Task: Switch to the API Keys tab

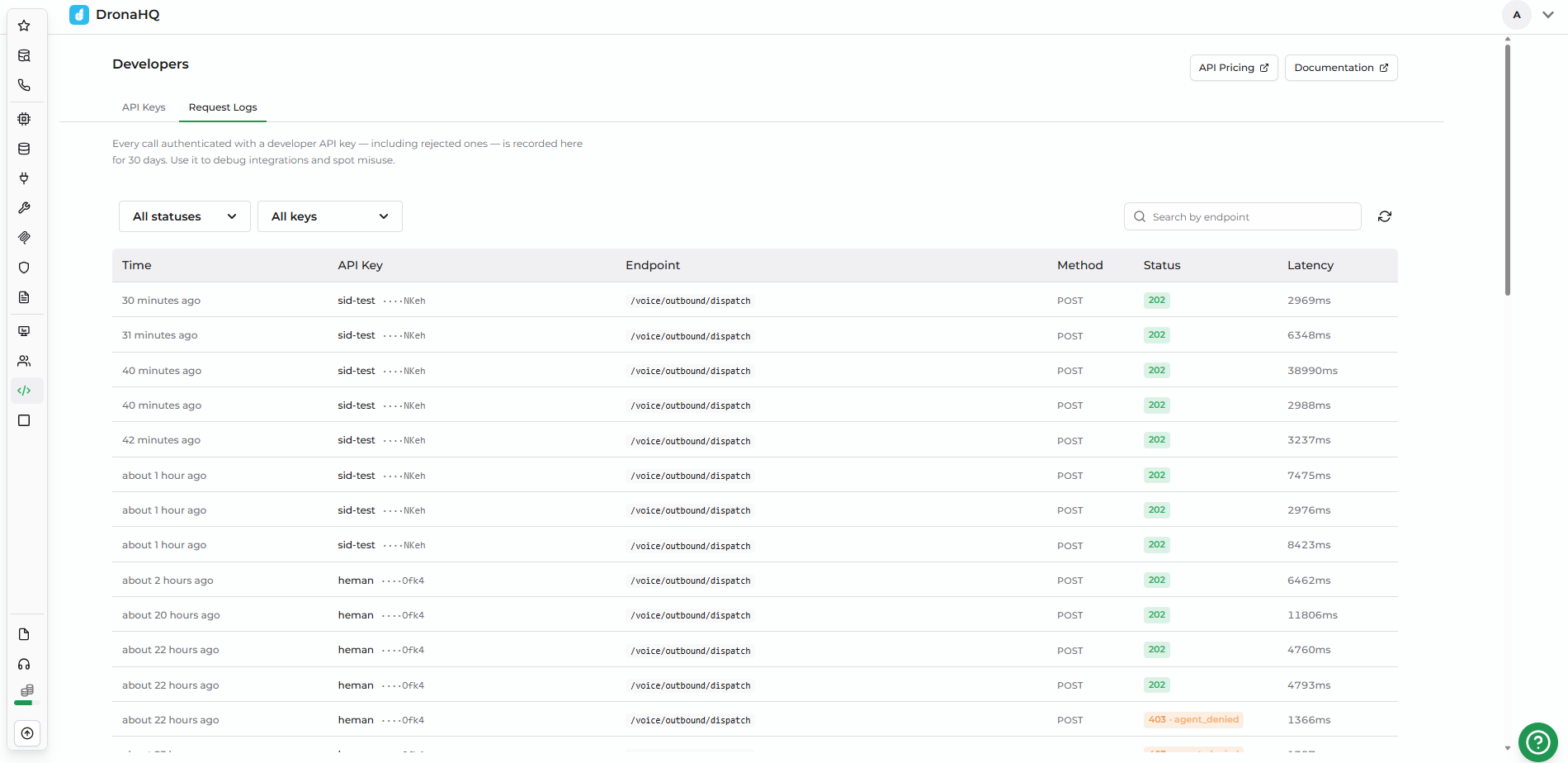Action: click(x=144, y=107)
